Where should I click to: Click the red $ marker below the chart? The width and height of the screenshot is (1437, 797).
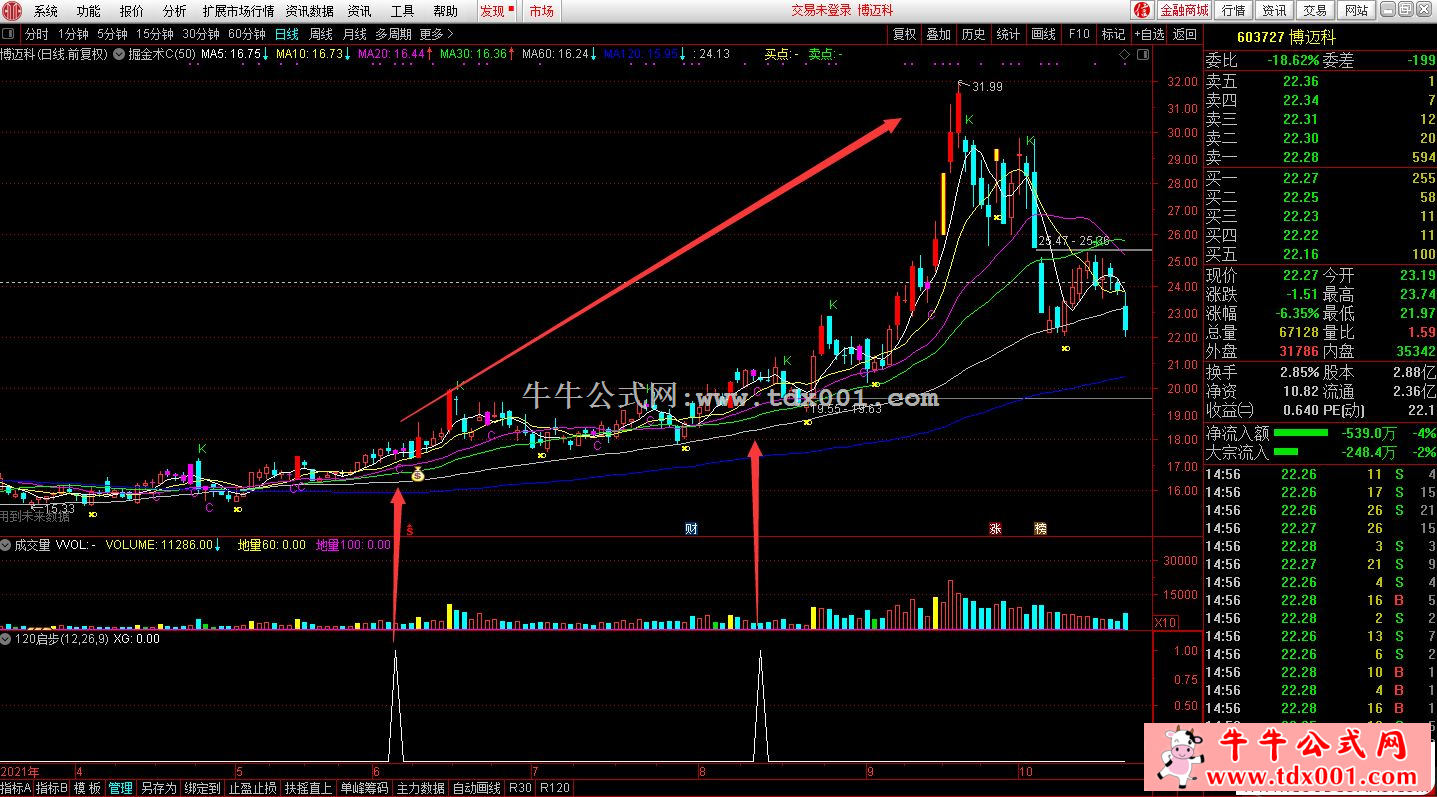408,529
